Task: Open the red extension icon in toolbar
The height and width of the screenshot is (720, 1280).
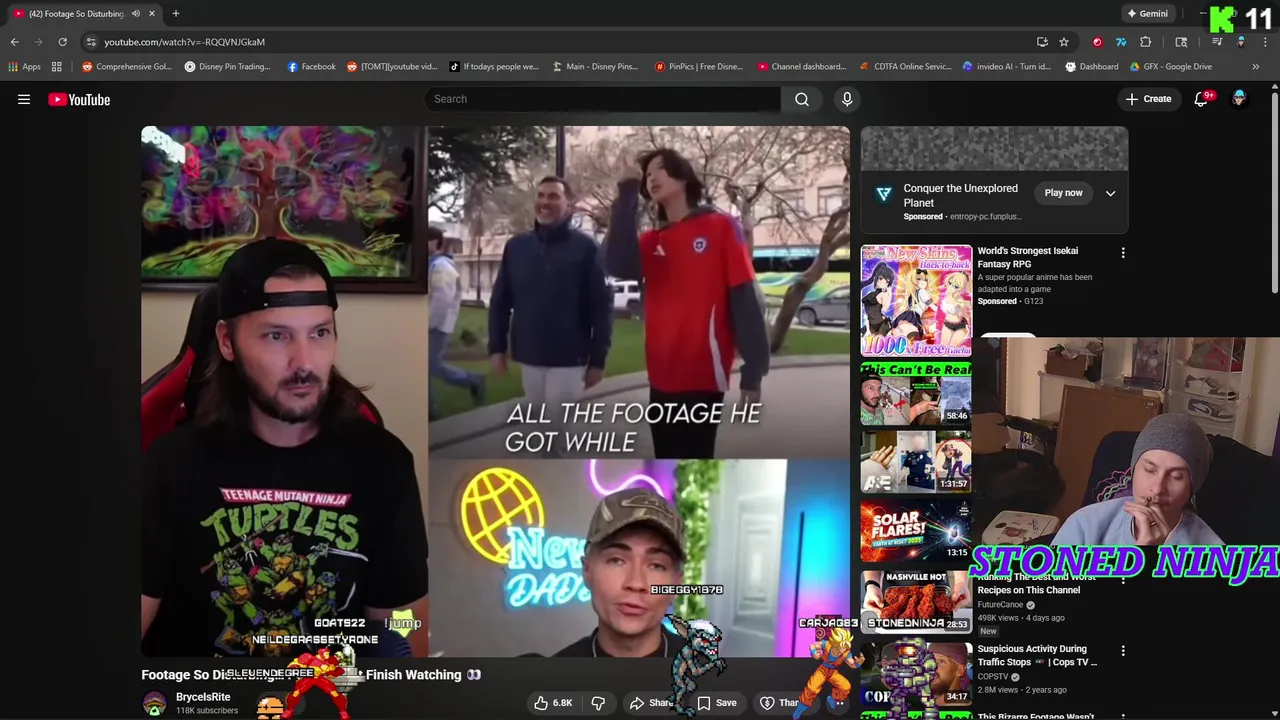Action: 1097,42
